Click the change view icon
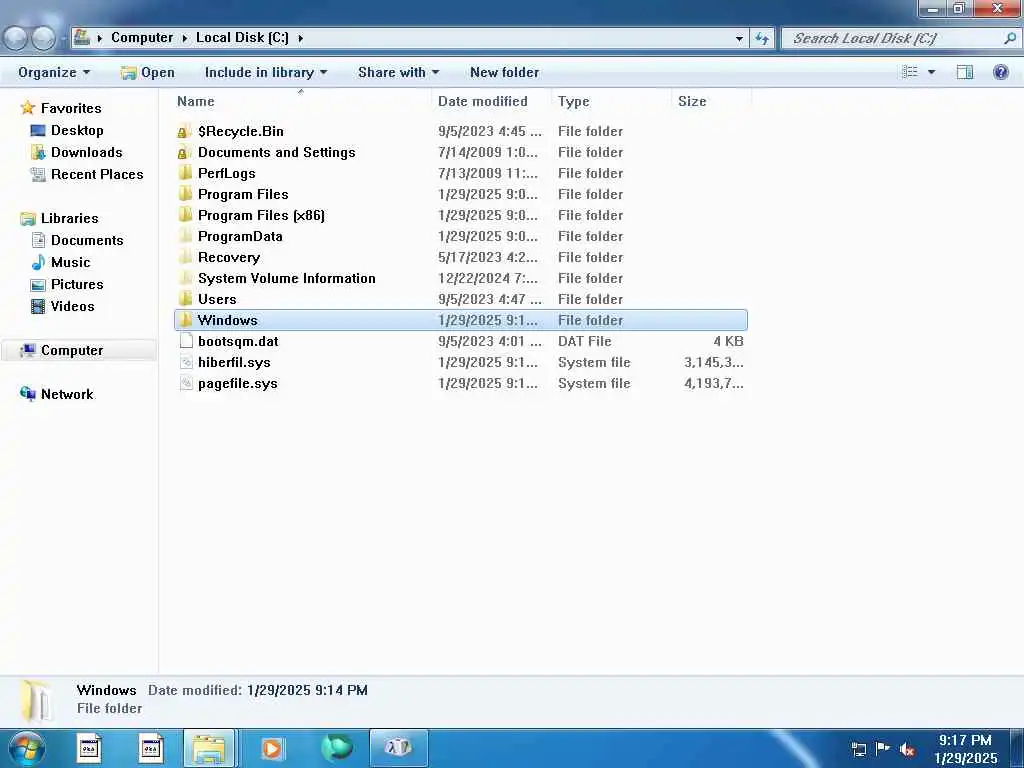 910,72
